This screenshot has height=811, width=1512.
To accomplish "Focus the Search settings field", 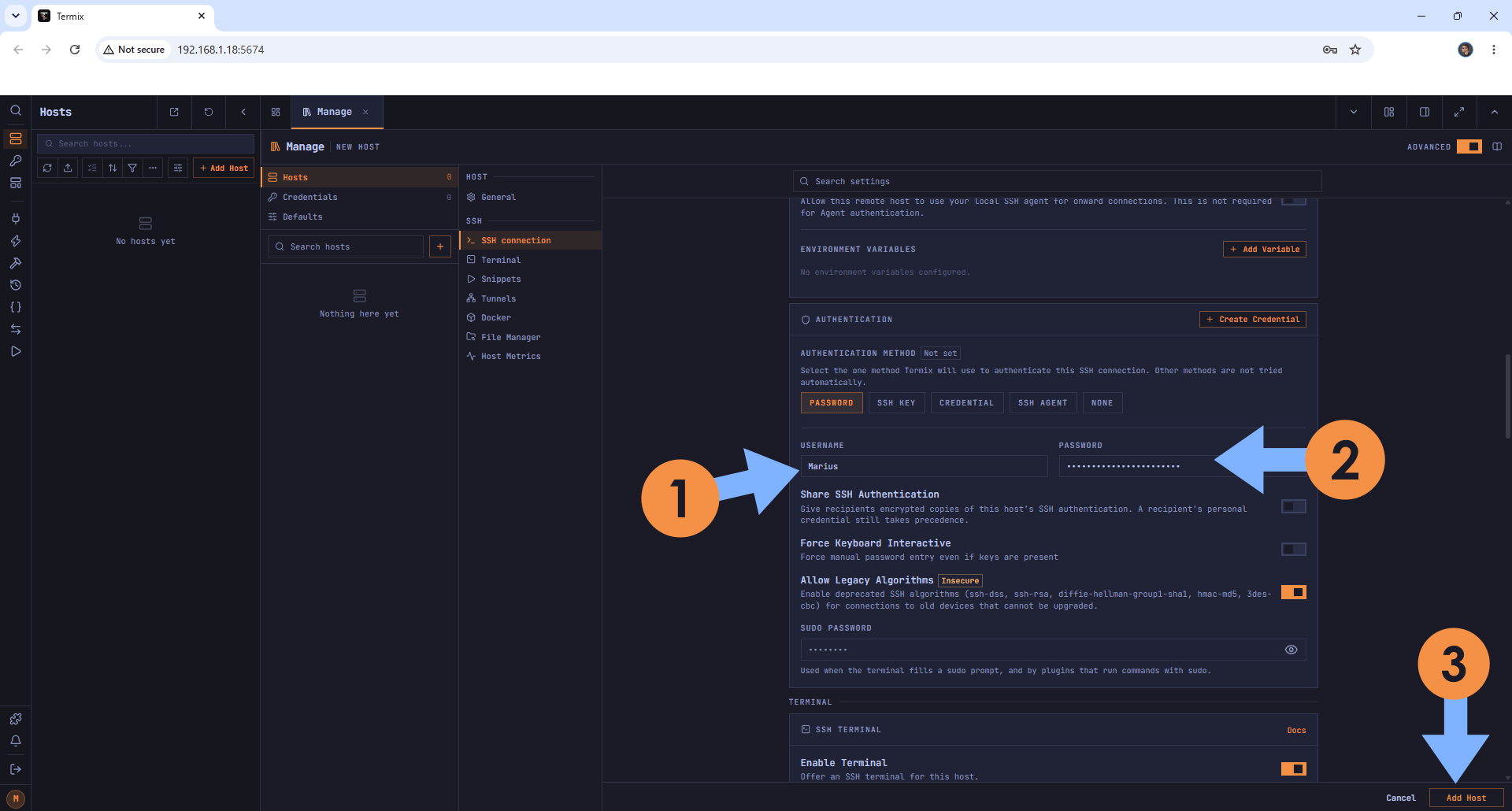I will 1057,181.
